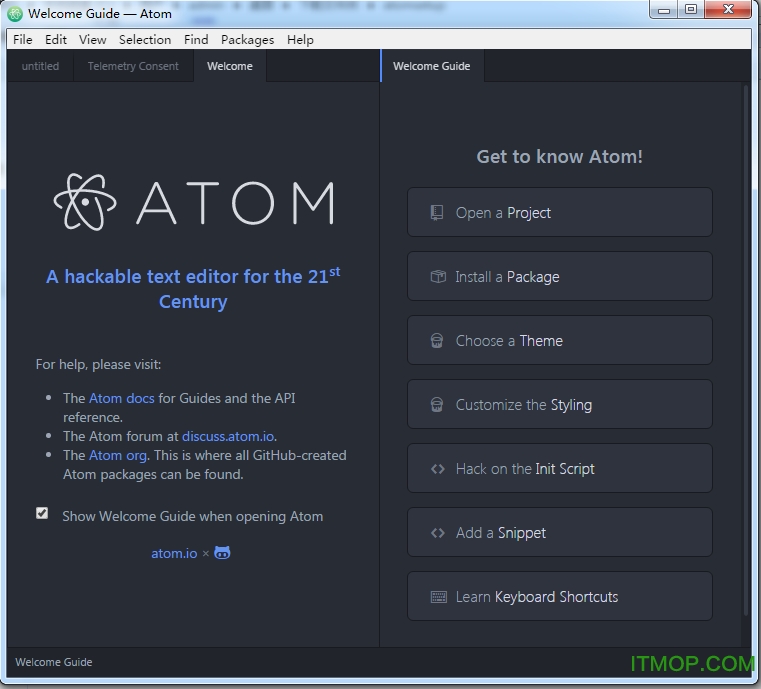Select the Welcome Guide tab in the right pane
The width and height of the screenshot is (761, 689).
click(x=431, y=66)
